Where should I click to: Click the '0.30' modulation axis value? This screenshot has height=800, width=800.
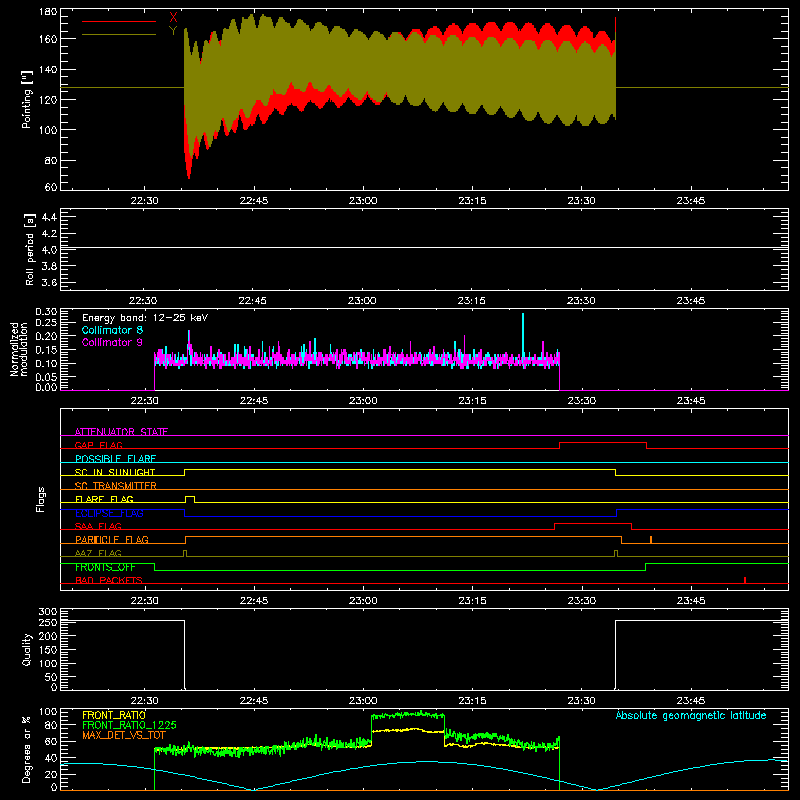tap(46, 312)
